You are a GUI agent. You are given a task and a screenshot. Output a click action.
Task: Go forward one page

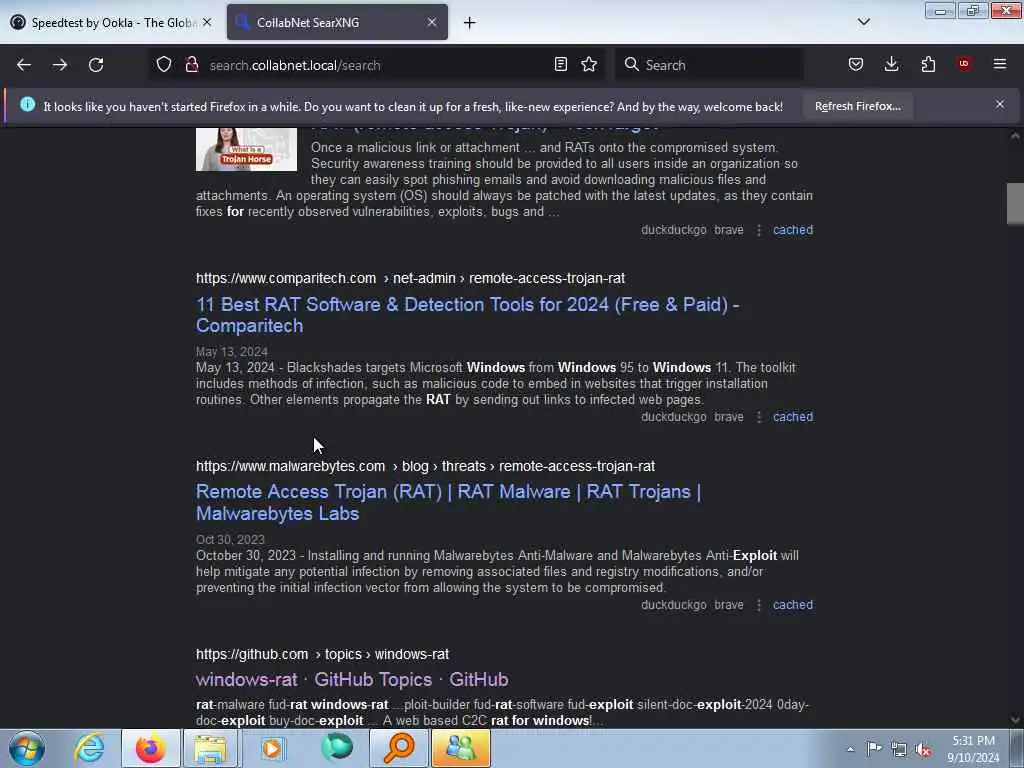tap(60, 65)
